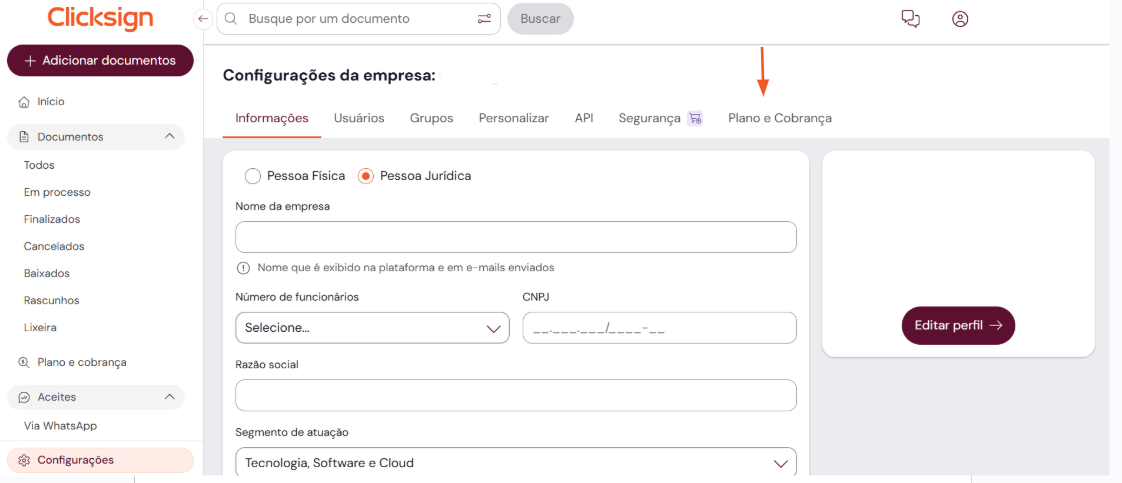The image size is (1122, 483).
Task: Select the Pessoa Física radio option
Action: point(253,176)
